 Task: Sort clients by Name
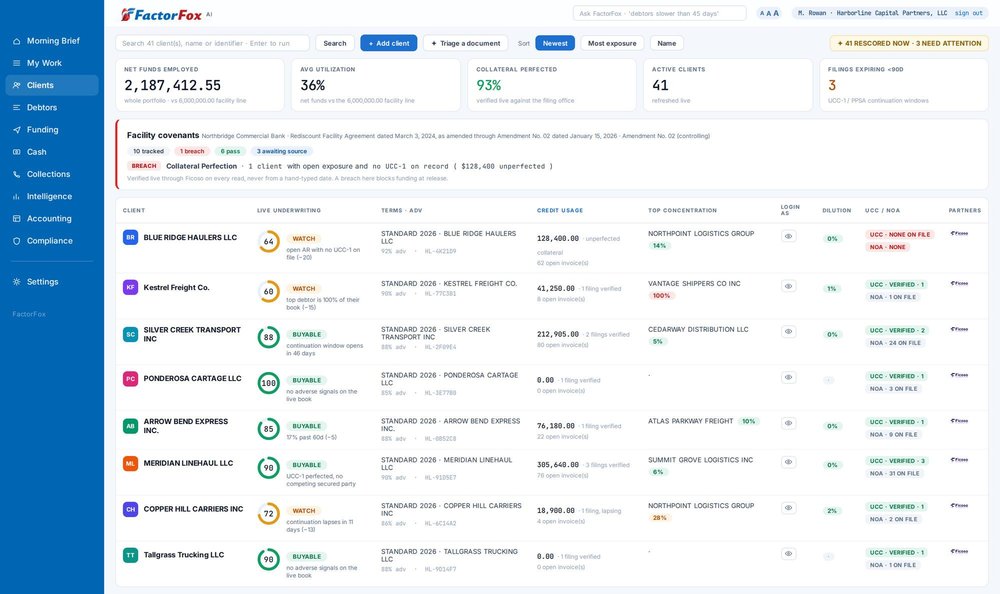click(x=666, y=43)
